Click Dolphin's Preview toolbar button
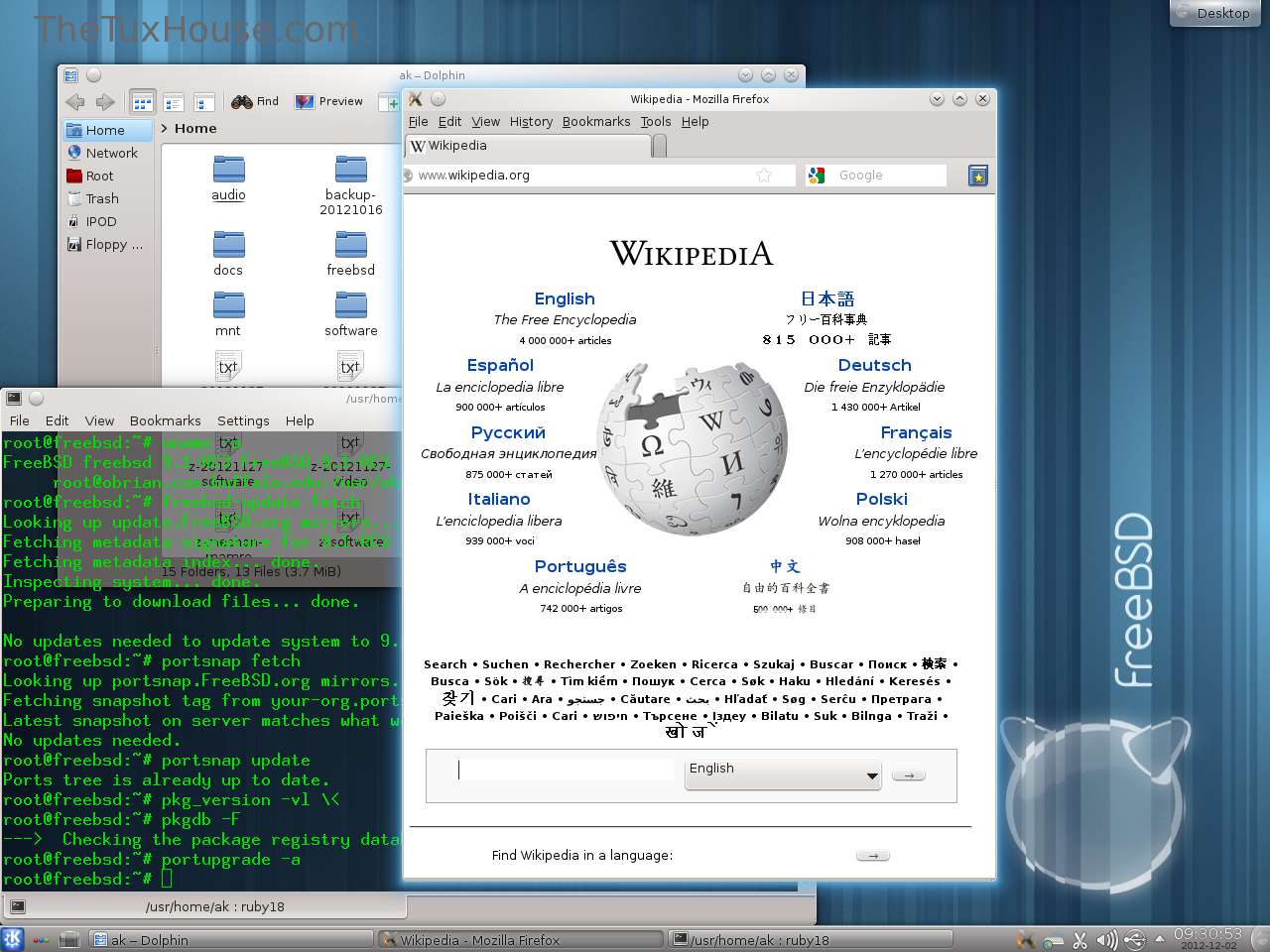1270x952 pixels. (x=329, y=101)
